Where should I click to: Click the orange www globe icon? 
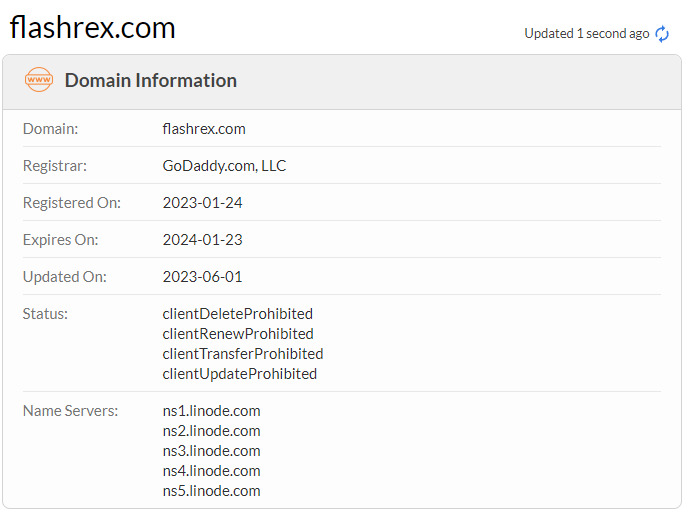pyautogui.click(x=39, y=80)
